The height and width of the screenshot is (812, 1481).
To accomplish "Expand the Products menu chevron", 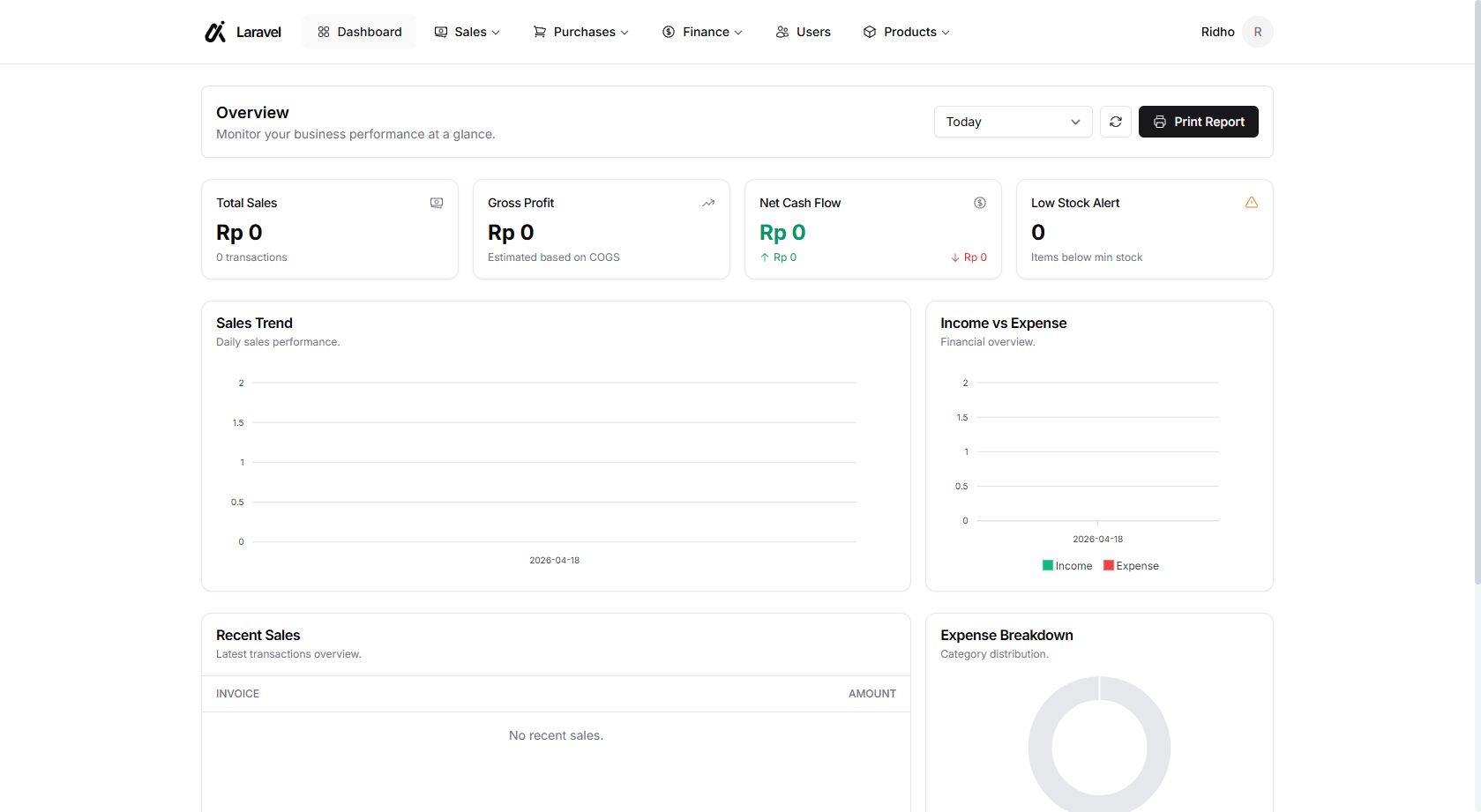I will (x=946, y=33).
